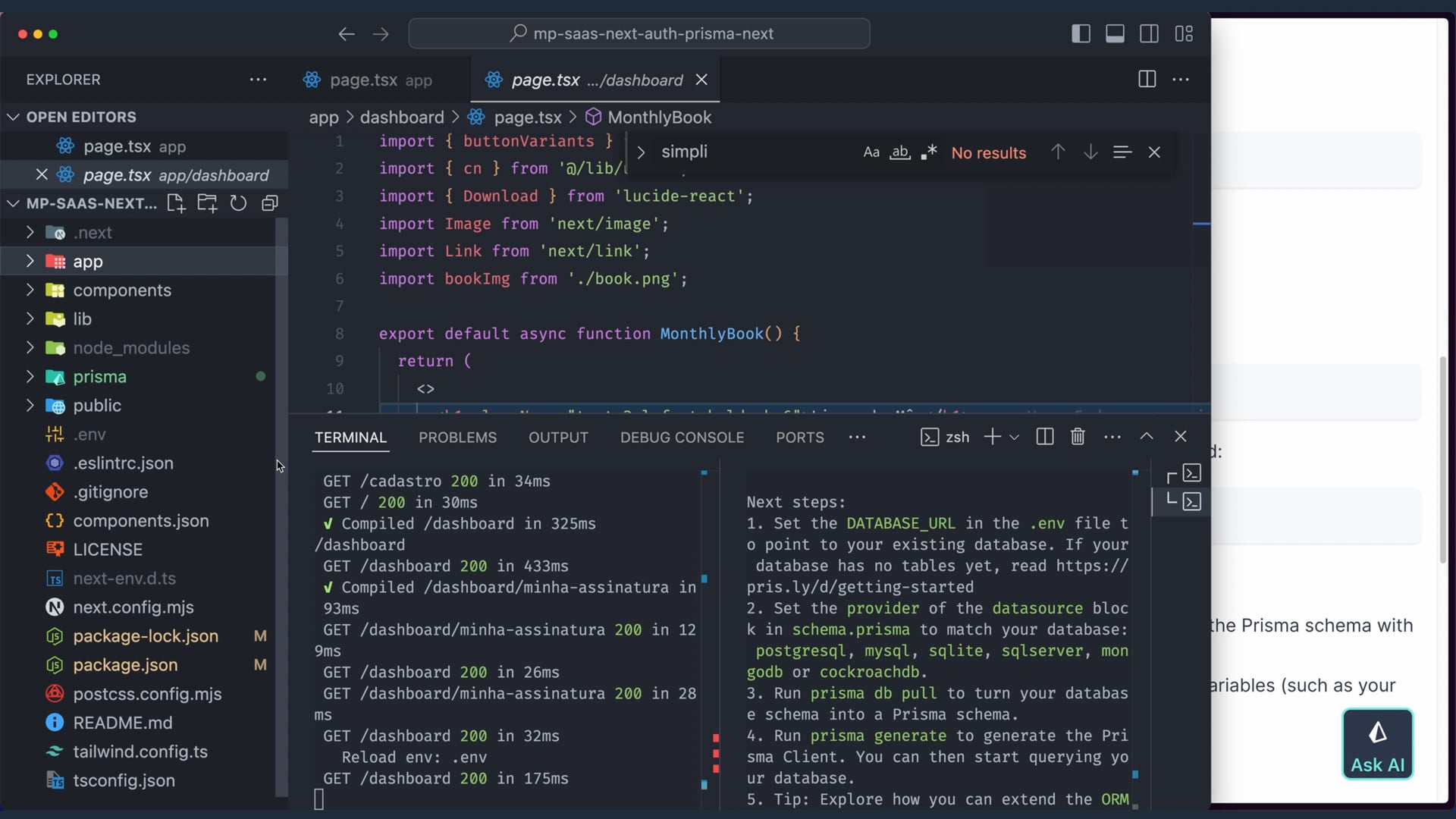This screenshot has width=1456, height=819.
Task: Enable regular expression search option
Action: pos(929,152)
